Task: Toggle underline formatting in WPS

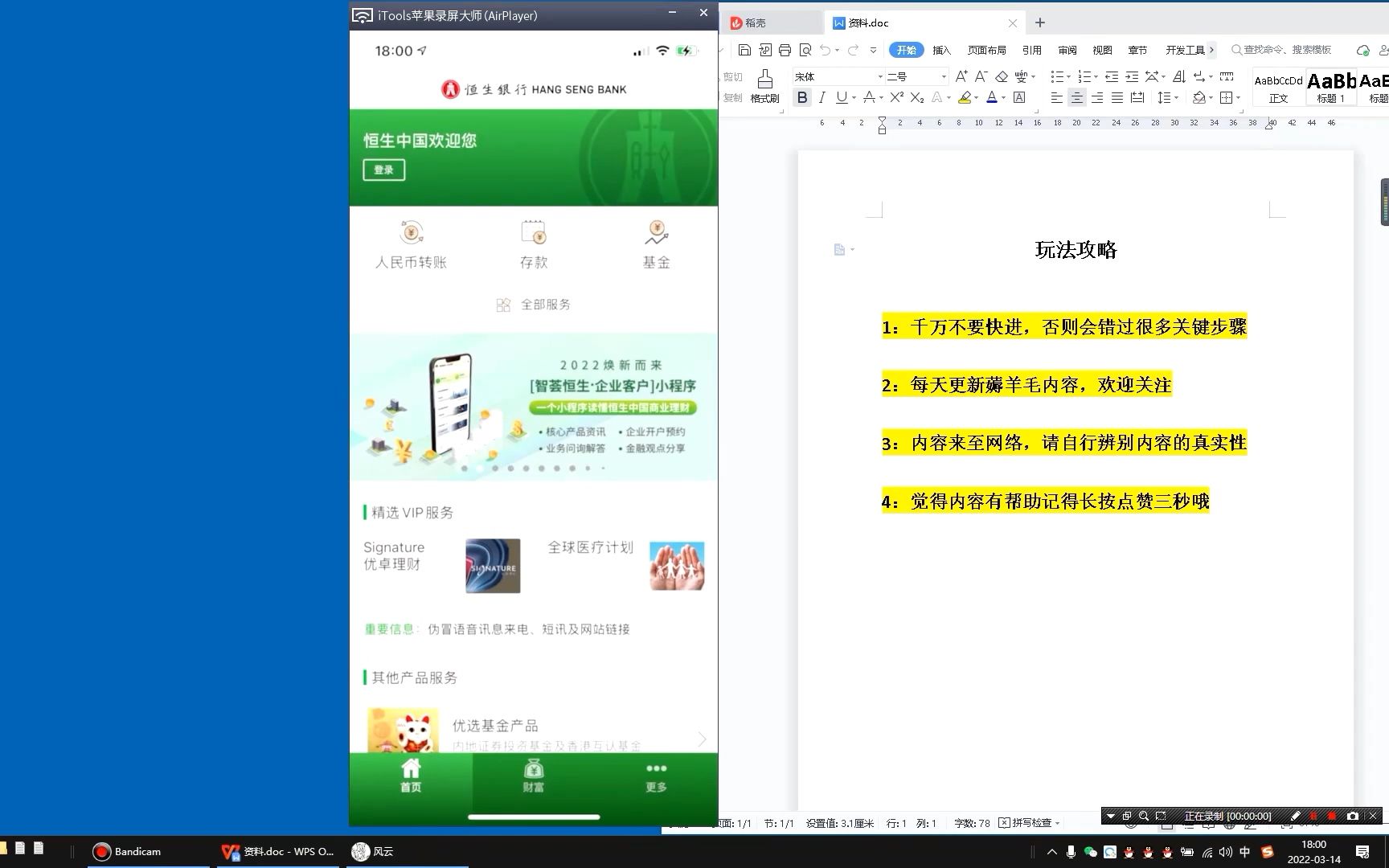Action: tap(841, 97)
